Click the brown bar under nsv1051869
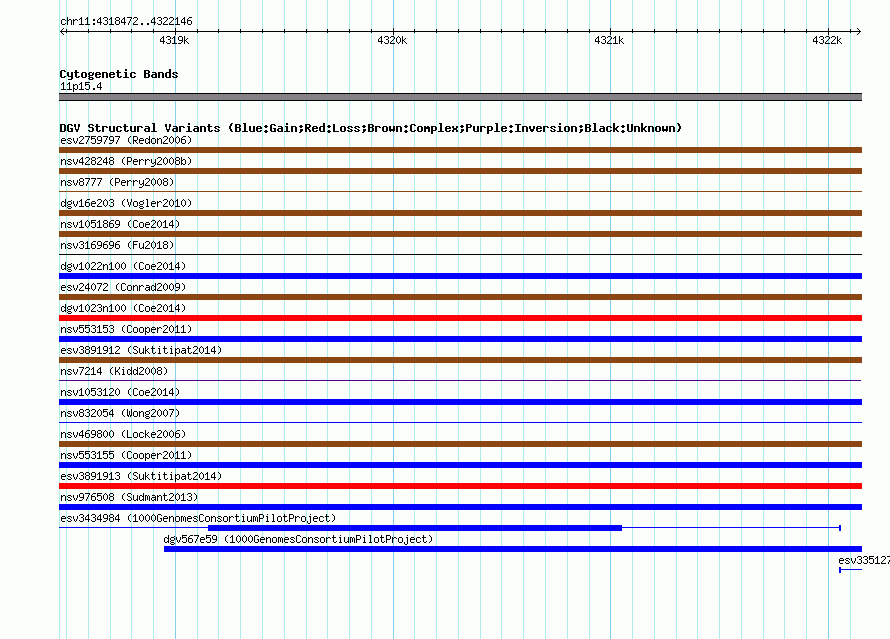This screenshot has height=639, width=890. [460, 234]
